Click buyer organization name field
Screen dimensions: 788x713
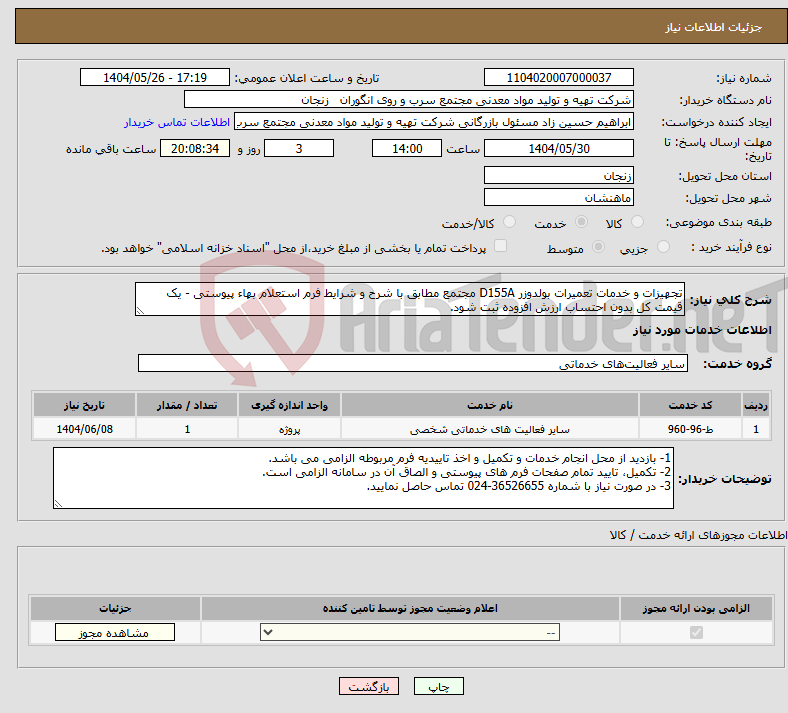click(x=409, y=99)
